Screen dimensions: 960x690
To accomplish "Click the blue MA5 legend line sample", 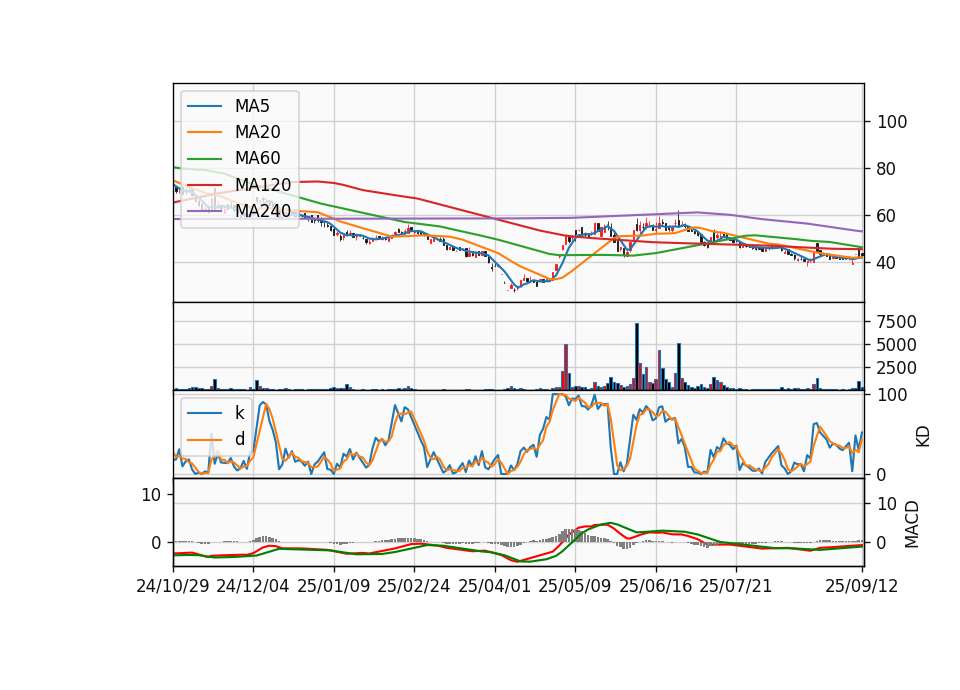I will tap(204, 106).
